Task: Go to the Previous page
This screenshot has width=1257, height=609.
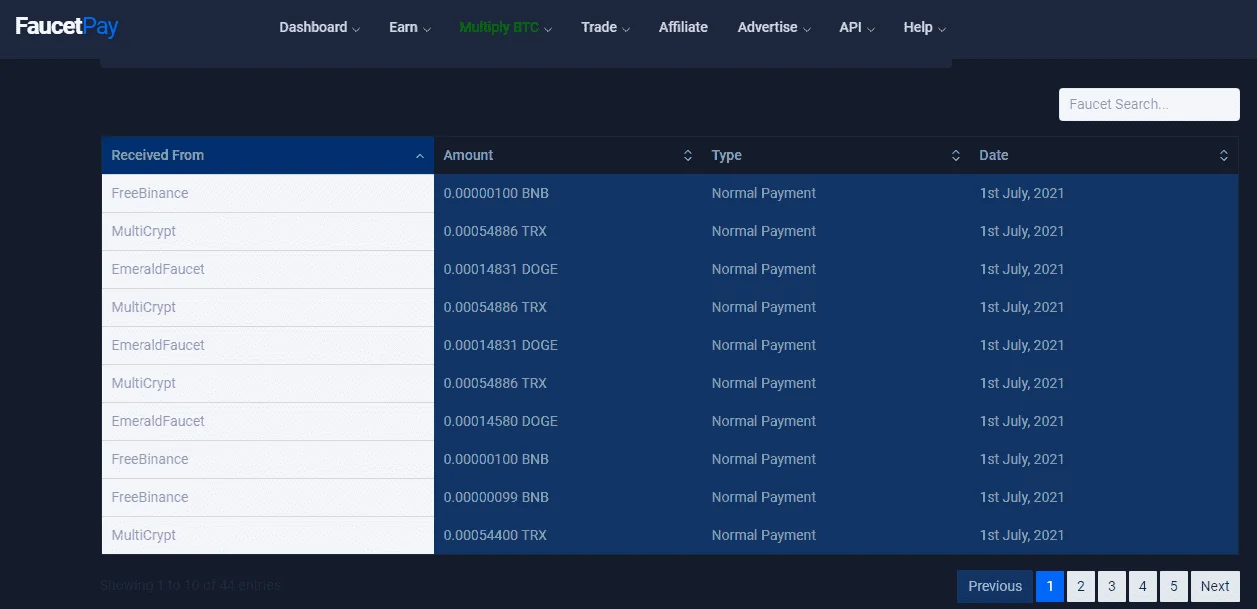Action: click(995, 586)
